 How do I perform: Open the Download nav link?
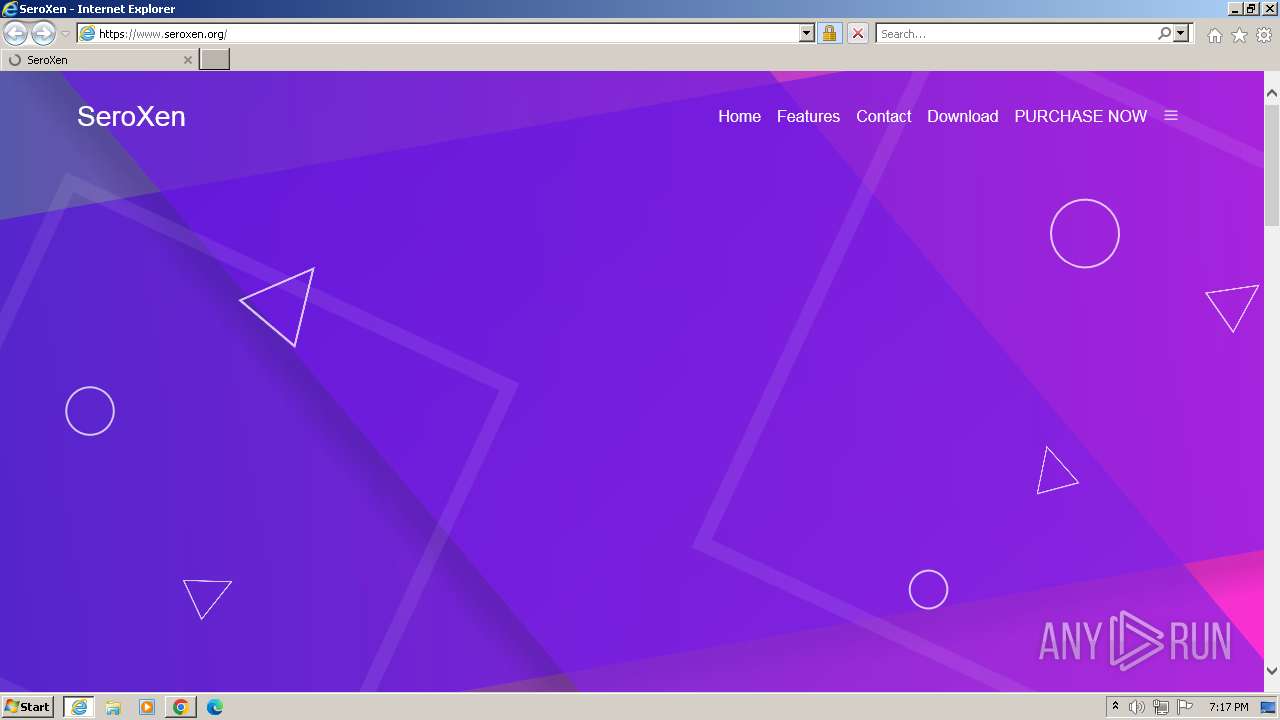962,116
